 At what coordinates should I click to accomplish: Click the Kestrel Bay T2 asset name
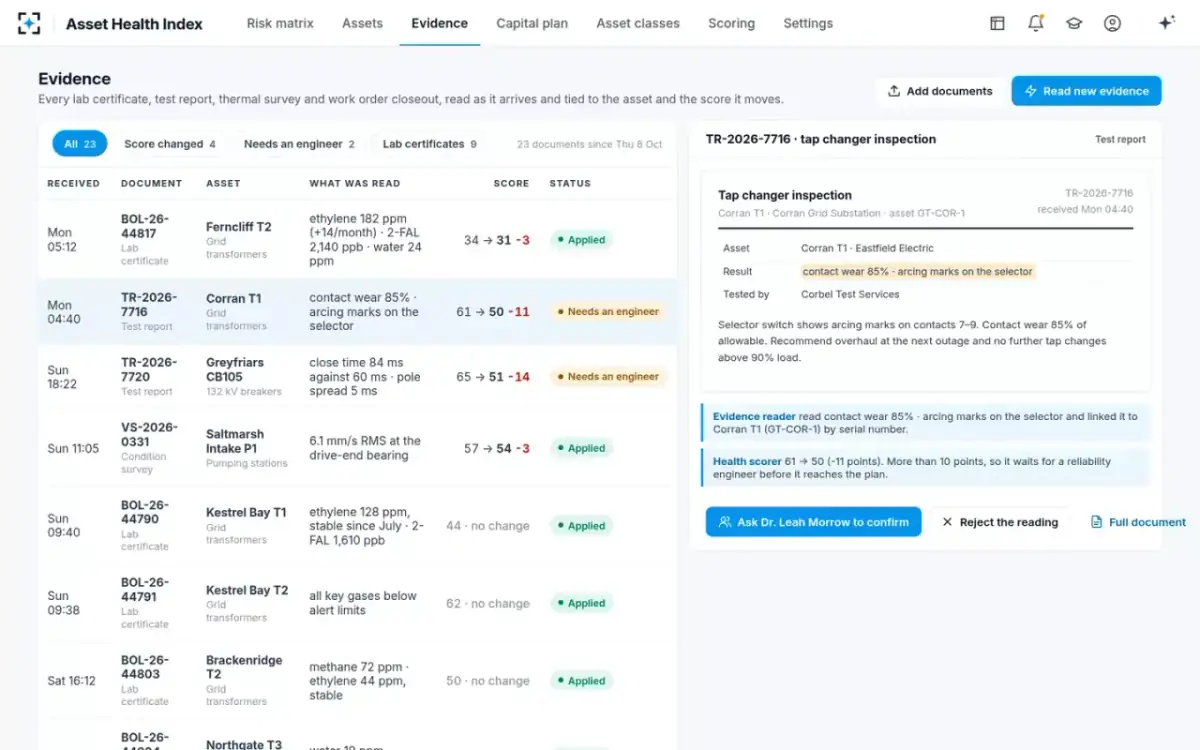coord(247,590)
